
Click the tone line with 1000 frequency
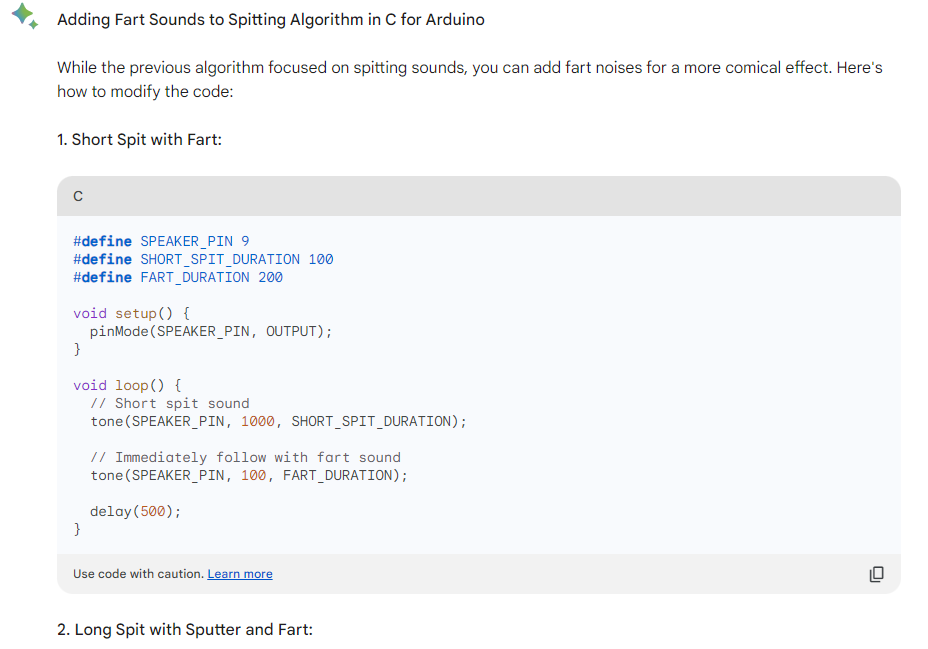coord(278,421)
